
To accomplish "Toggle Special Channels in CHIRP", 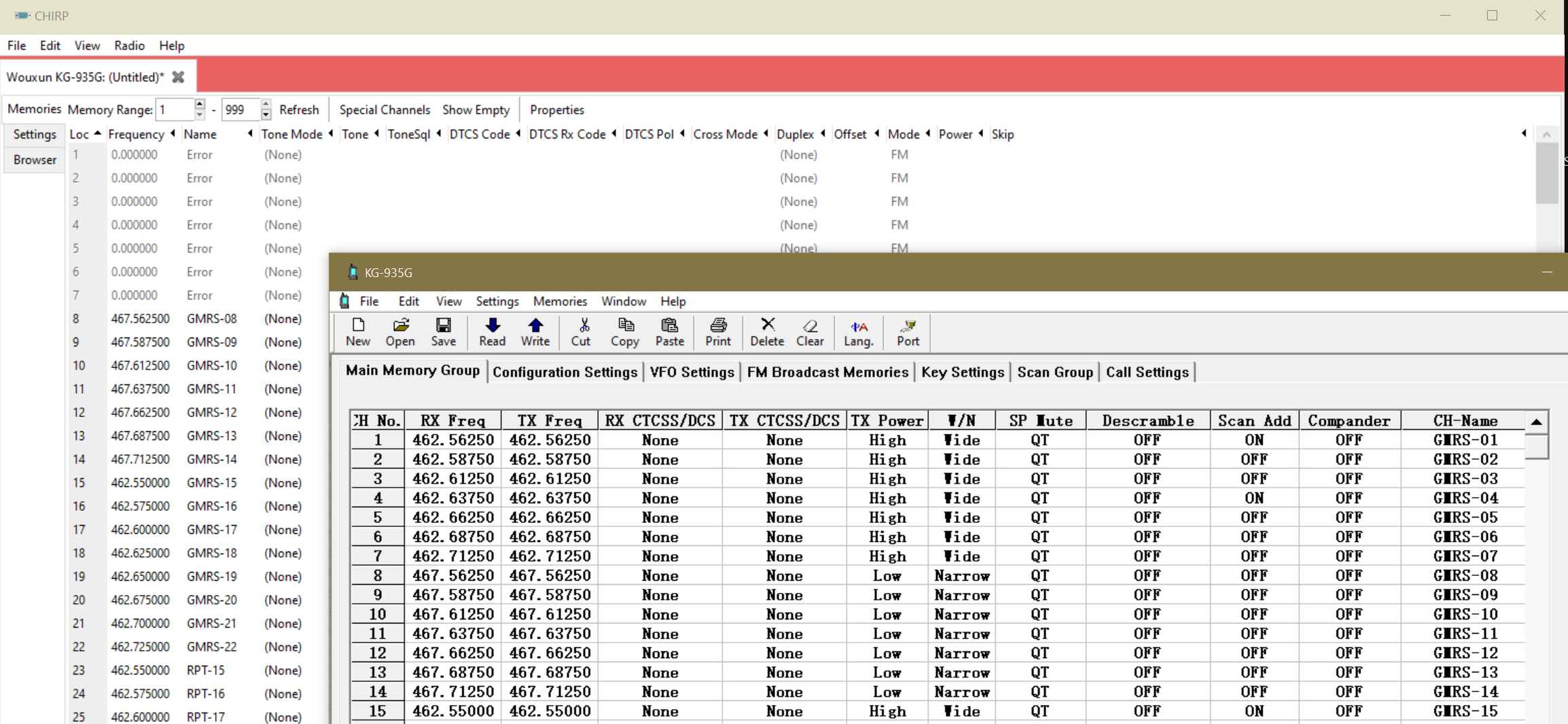I will click(385, 109).
